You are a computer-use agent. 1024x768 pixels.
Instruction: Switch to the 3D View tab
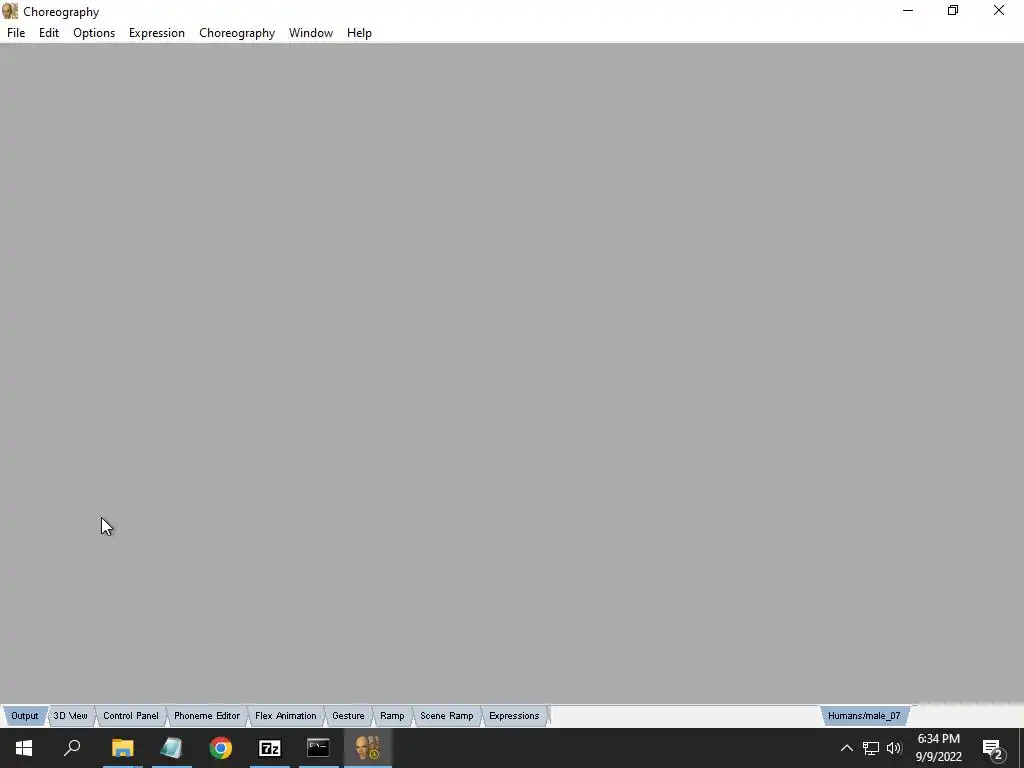[x=71, y=716]
